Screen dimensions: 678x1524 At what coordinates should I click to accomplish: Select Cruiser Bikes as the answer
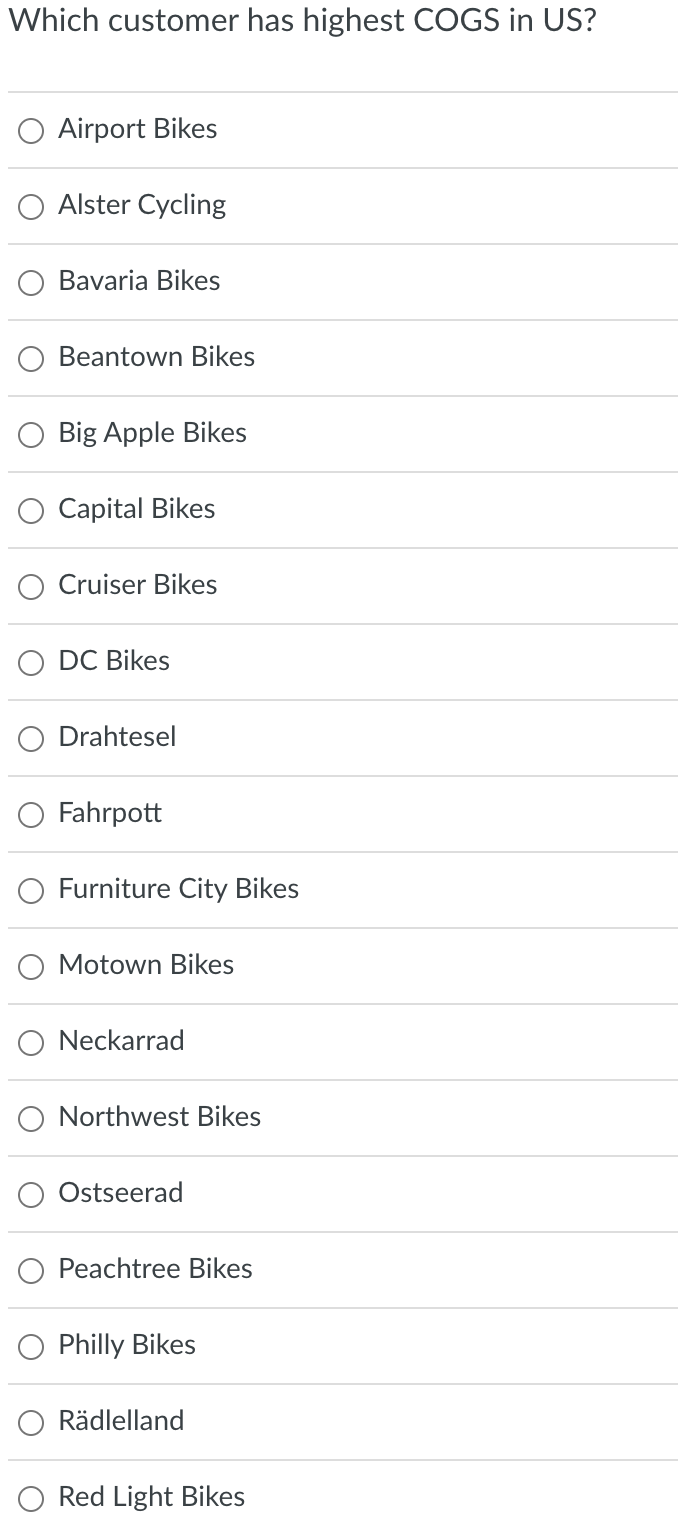(x=30, y=587)
